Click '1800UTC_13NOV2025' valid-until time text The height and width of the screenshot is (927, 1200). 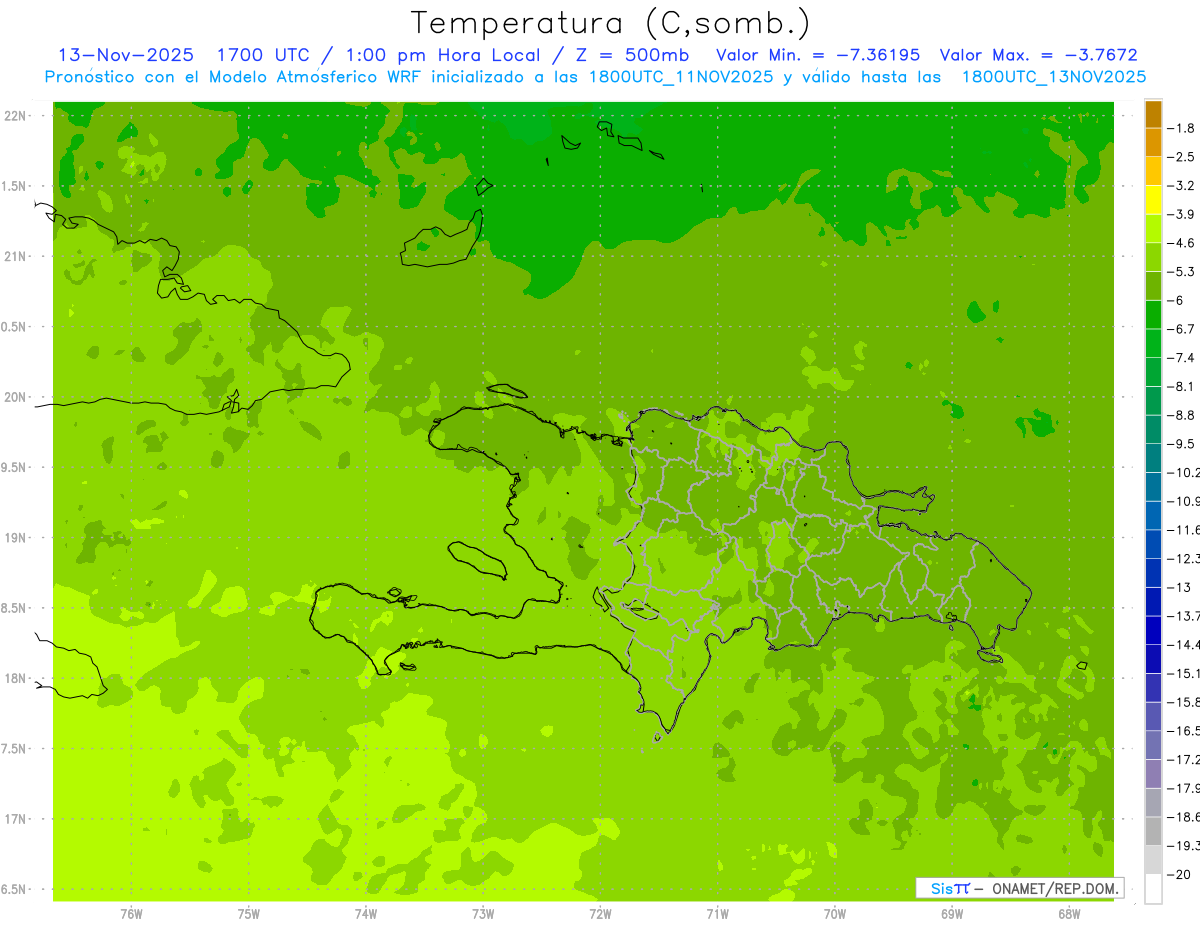pyautogui.click(x=1054, y=77)
